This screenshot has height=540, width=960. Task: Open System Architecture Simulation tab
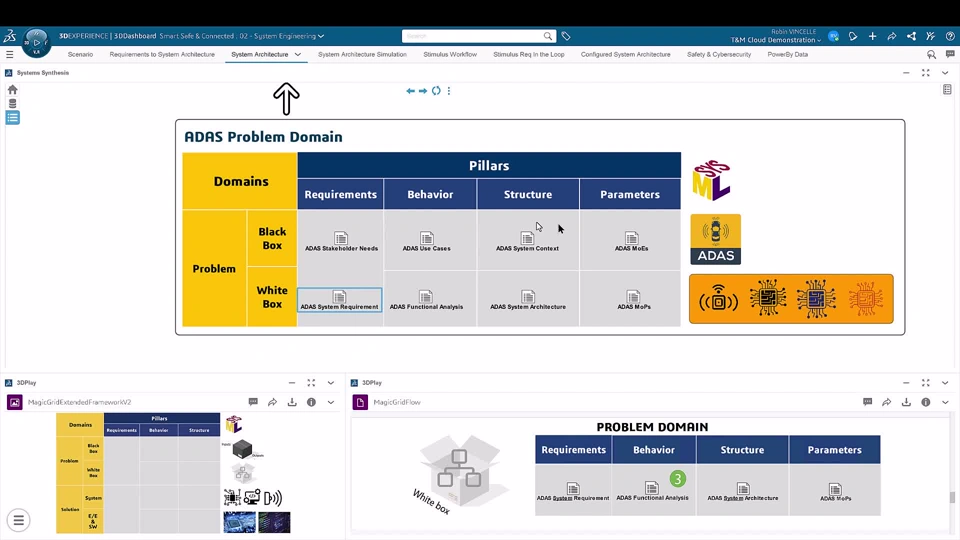coord(362,54)
